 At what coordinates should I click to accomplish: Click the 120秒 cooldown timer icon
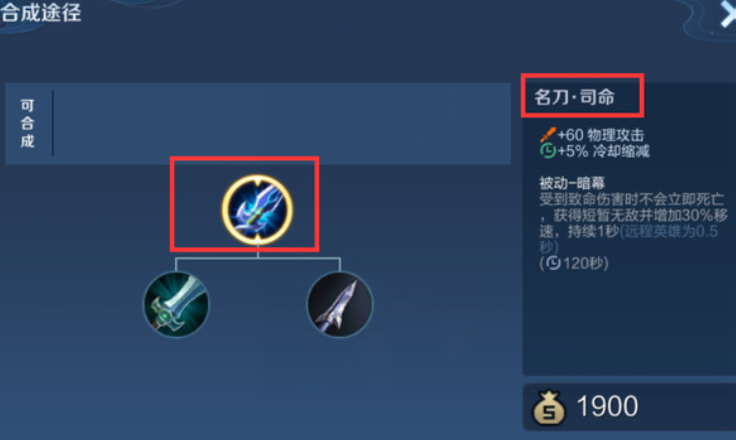553,263
